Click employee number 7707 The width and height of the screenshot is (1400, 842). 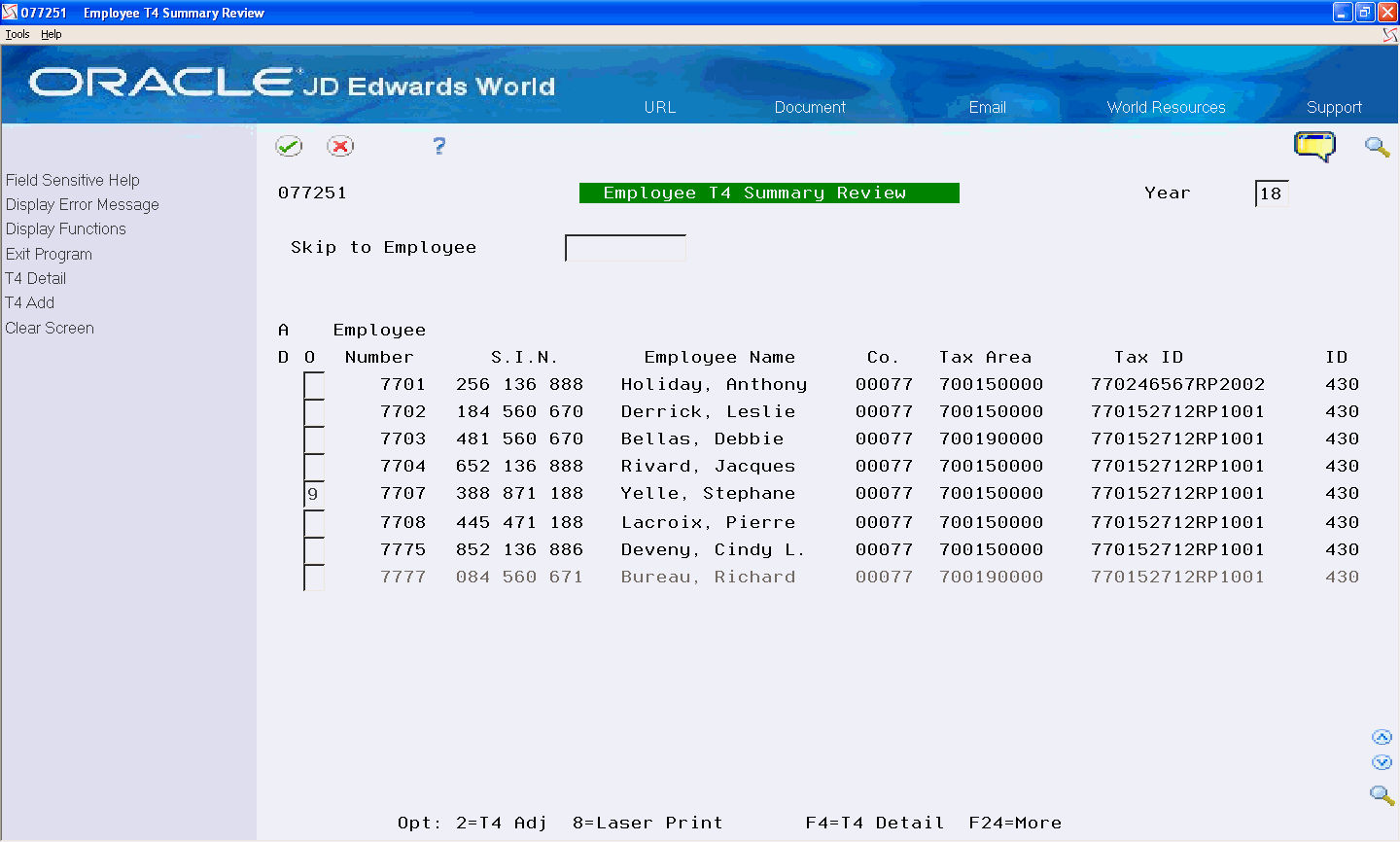[x=403, y=494]
